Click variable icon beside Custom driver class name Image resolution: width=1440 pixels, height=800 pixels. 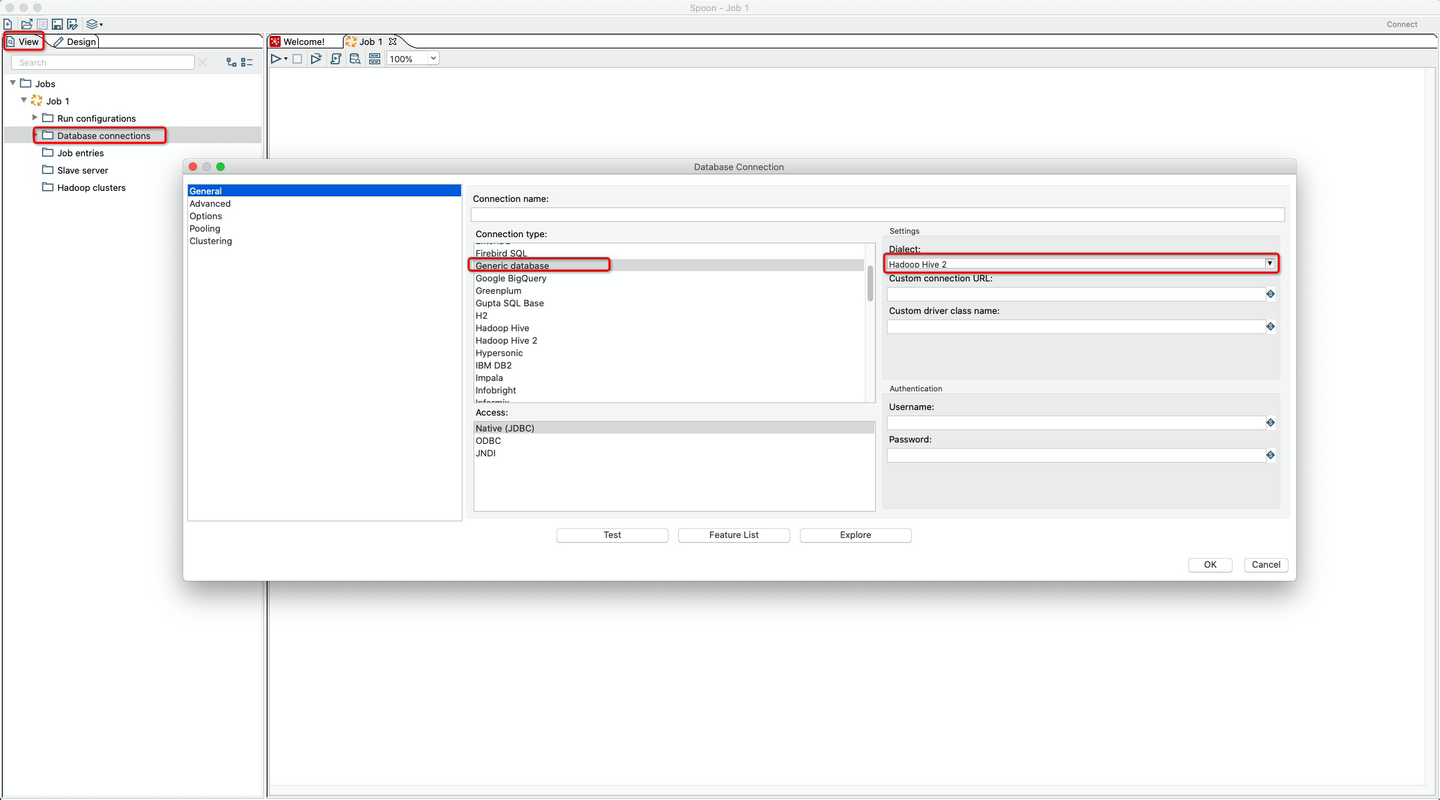[x=1271, y=327]
